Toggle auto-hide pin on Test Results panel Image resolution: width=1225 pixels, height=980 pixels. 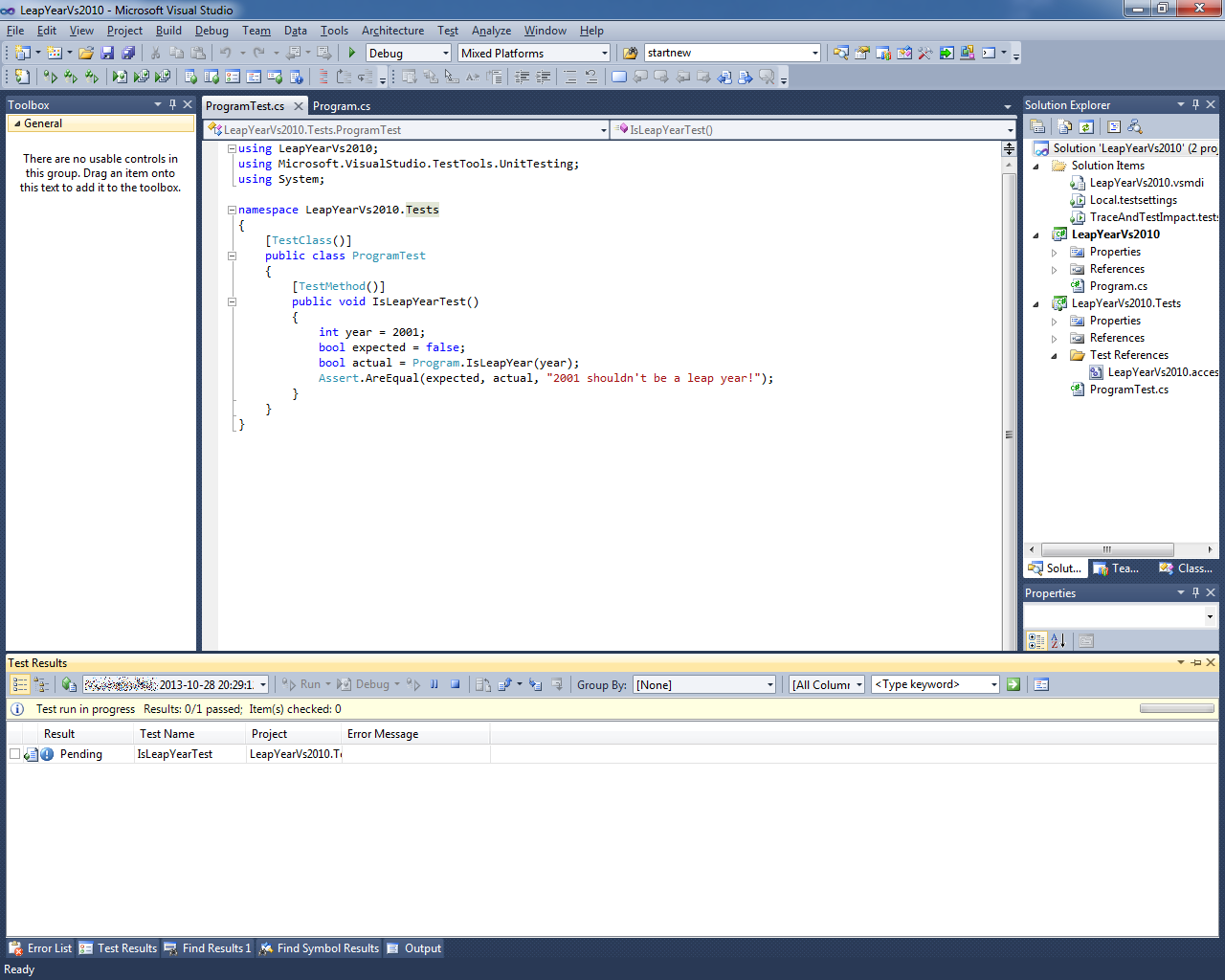pyautogui.click(x=1195, y=662)
